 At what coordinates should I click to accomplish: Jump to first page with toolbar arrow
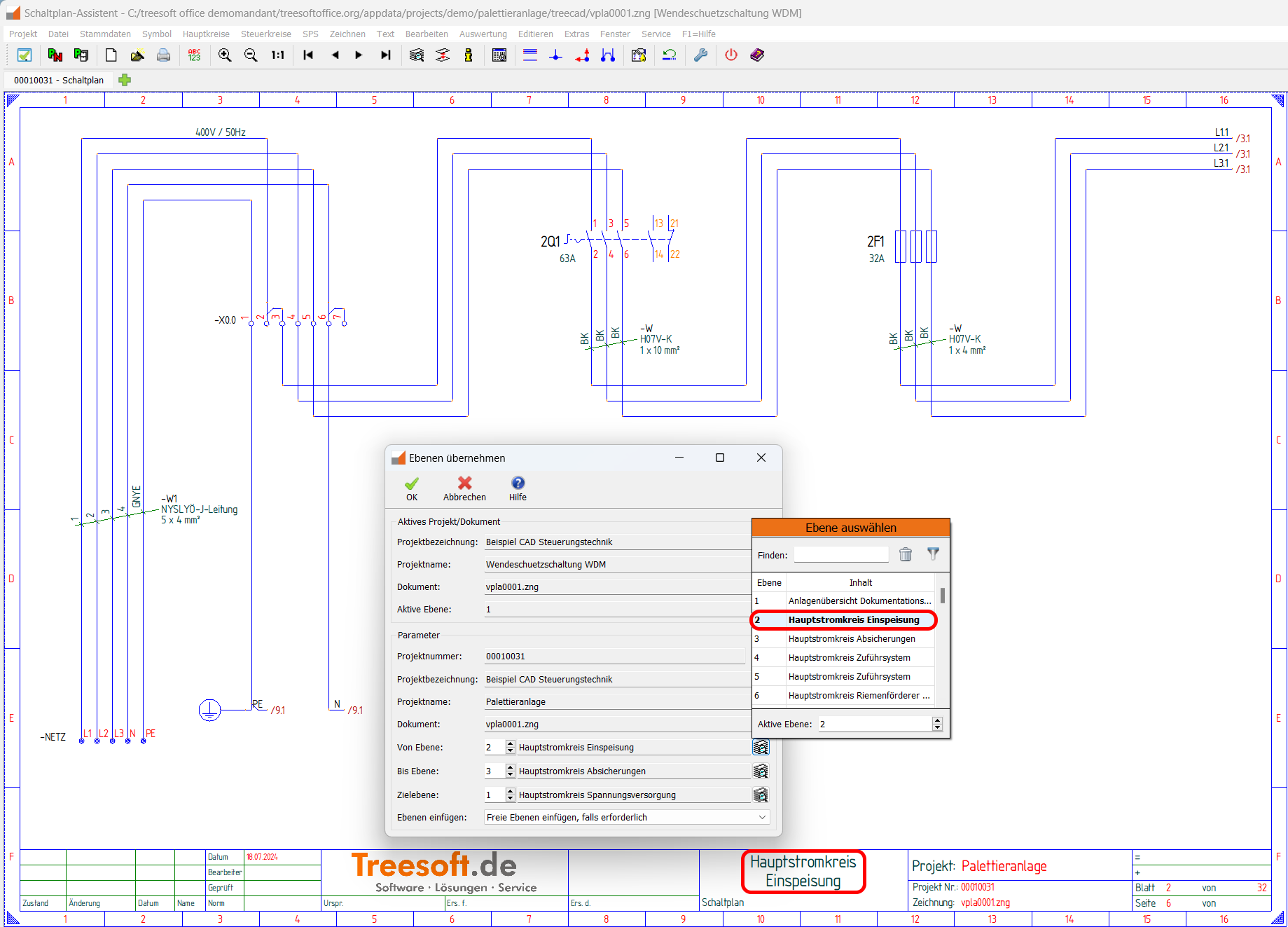[308, 55]
